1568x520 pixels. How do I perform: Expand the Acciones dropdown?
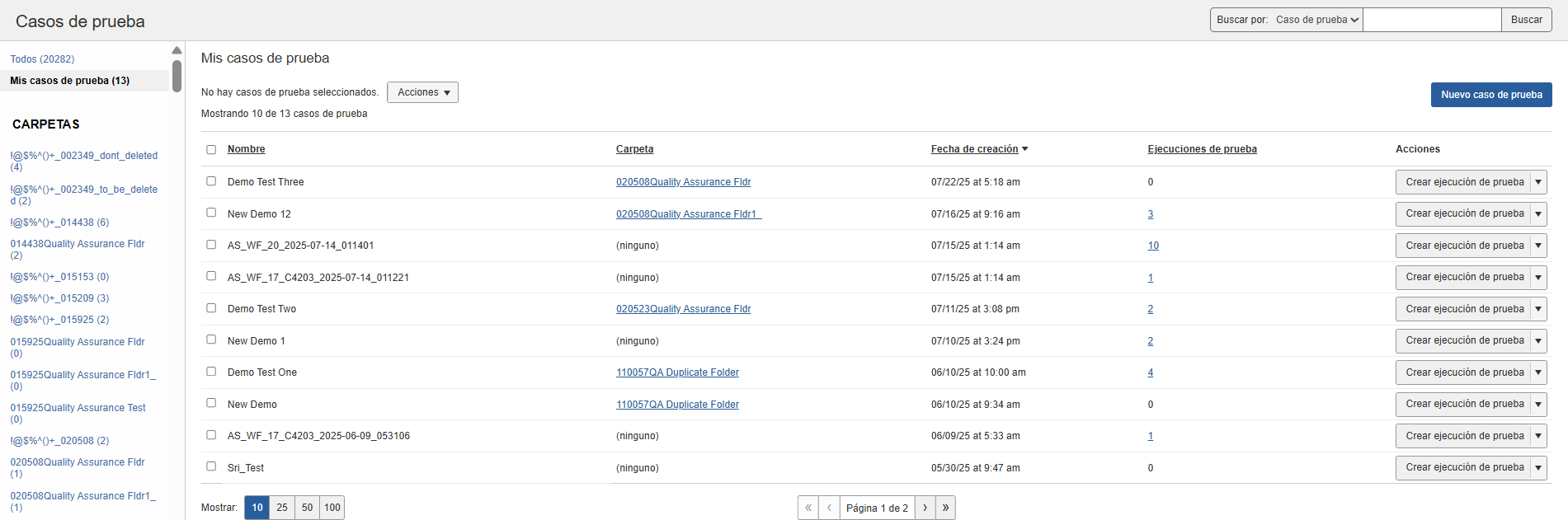[422, 92]
